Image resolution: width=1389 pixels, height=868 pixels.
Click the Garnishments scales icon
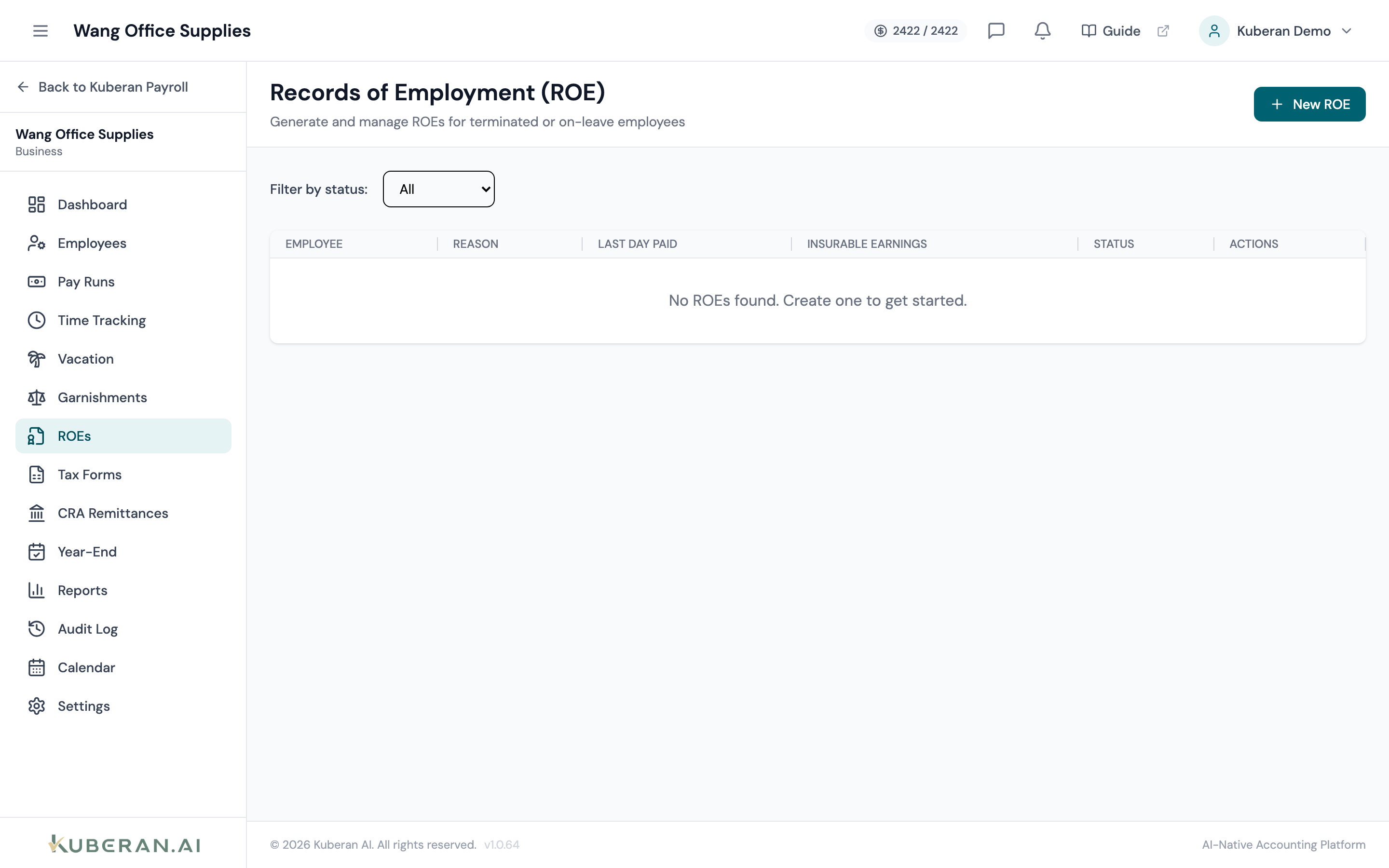point(37,397)
